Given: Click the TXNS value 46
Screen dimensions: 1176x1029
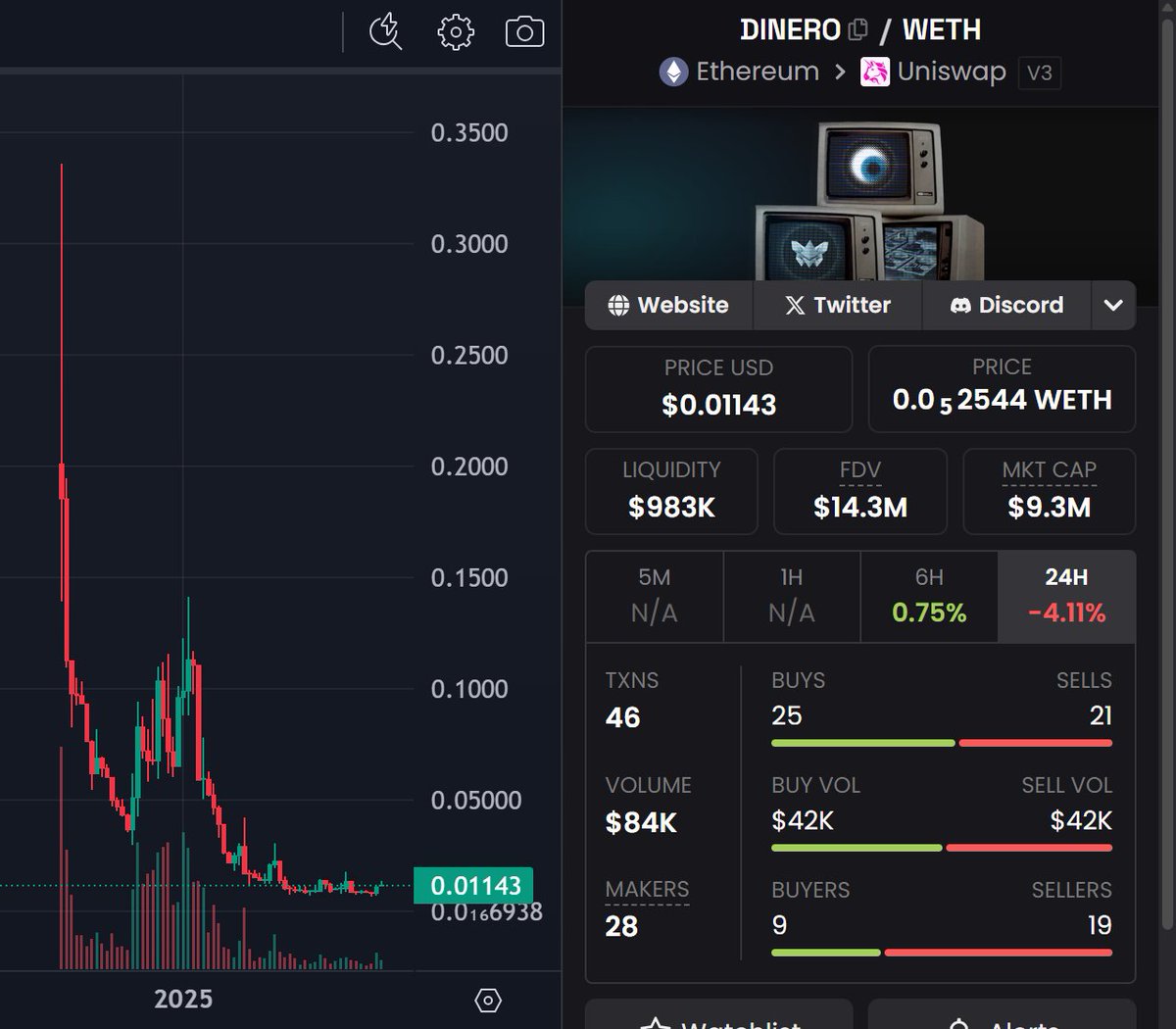Looking at the screenshot, I should (x=623, y=717).
